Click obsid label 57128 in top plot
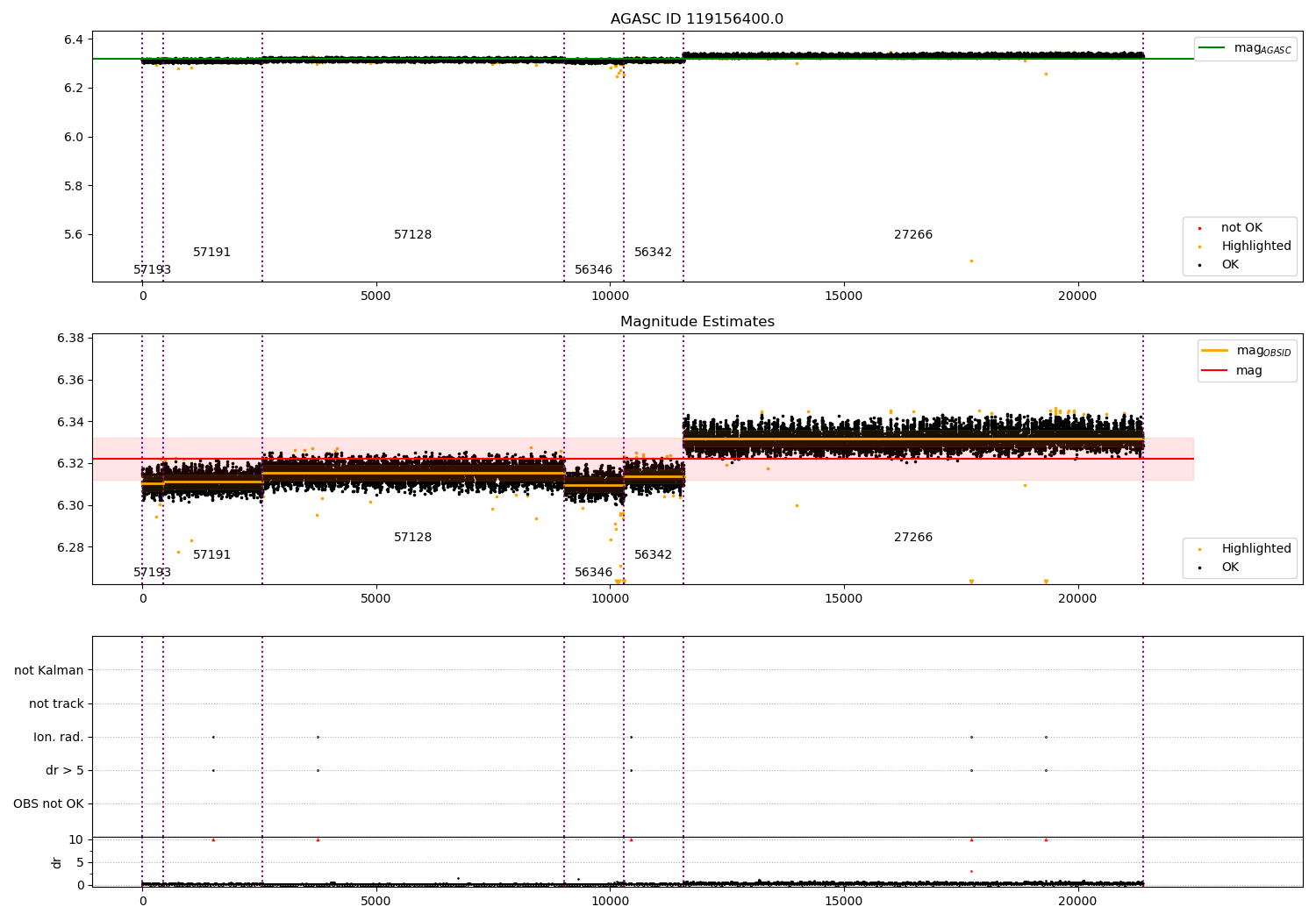The image size is (1316, 921). pyautogui.click(x=412, y=234)
